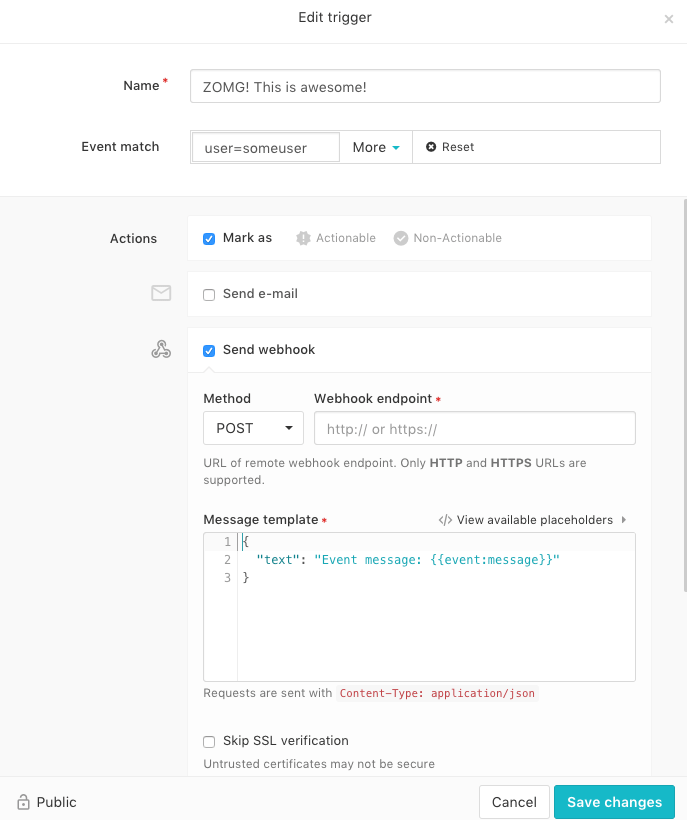Click the Public lock icon
Image resolution: width=687 pixels, height=820 pixels.
tap(23, 802)
